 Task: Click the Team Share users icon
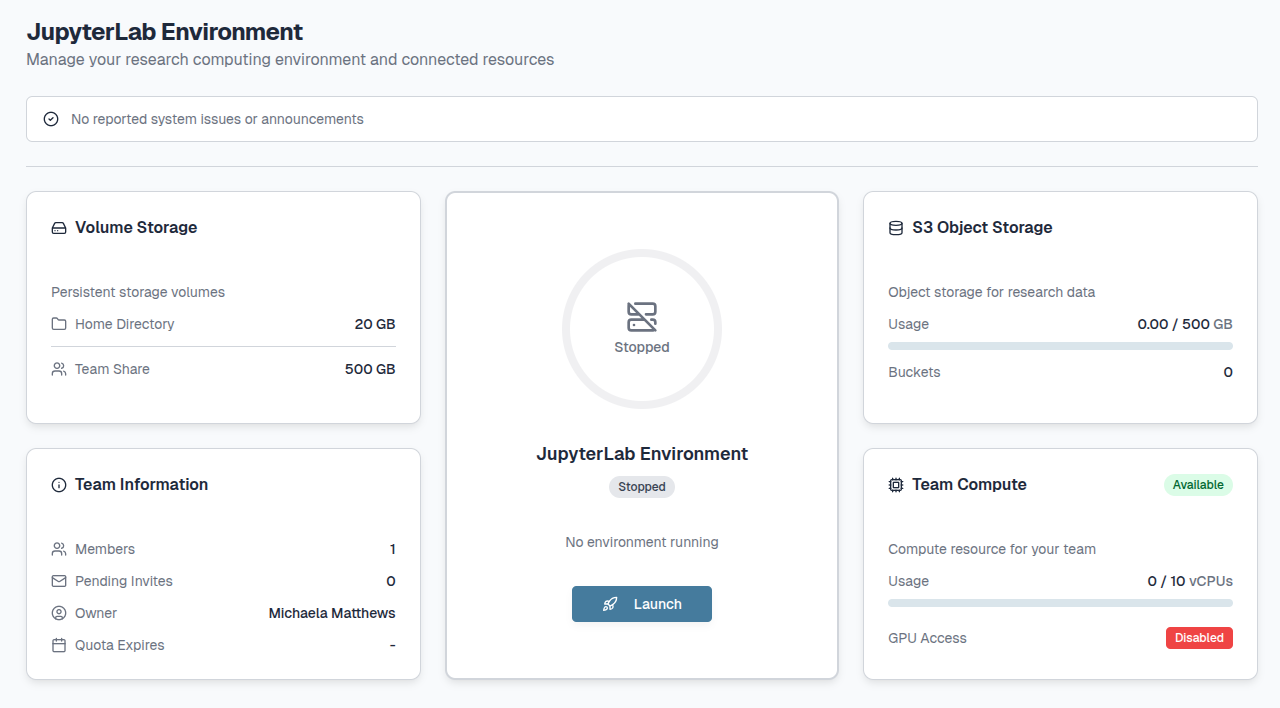(x=59, y=369)
